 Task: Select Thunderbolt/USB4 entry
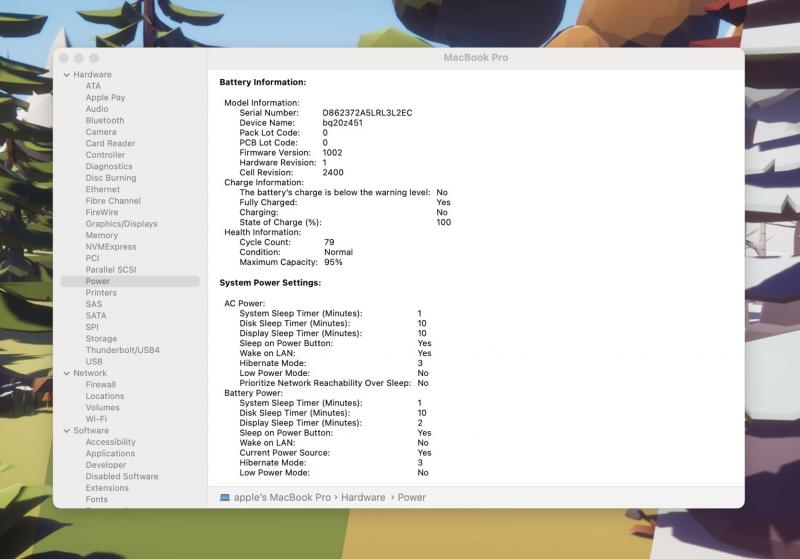coord(122,350)
